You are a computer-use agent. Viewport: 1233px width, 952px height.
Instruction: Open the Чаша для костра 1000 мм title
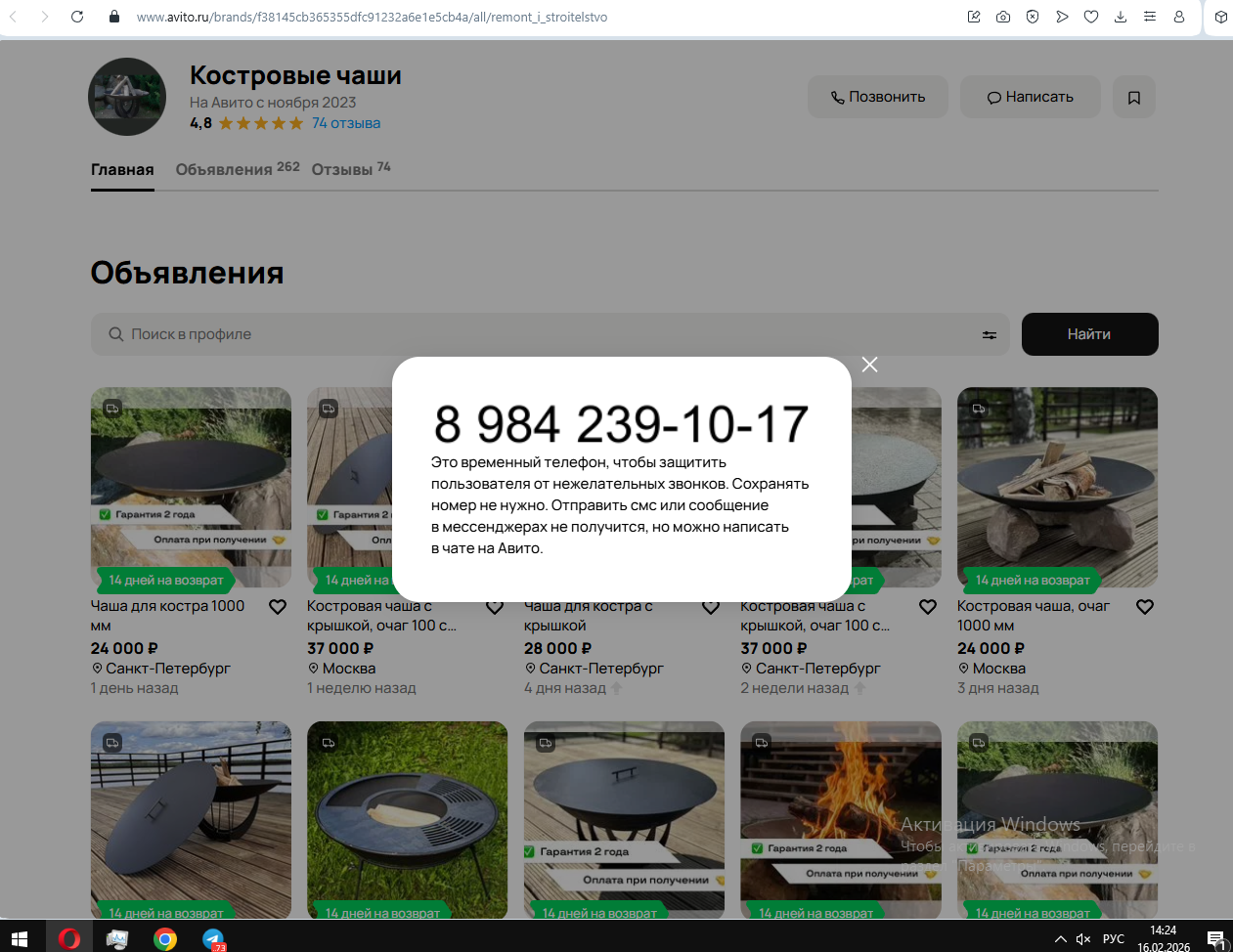click(x=167, y=616)
